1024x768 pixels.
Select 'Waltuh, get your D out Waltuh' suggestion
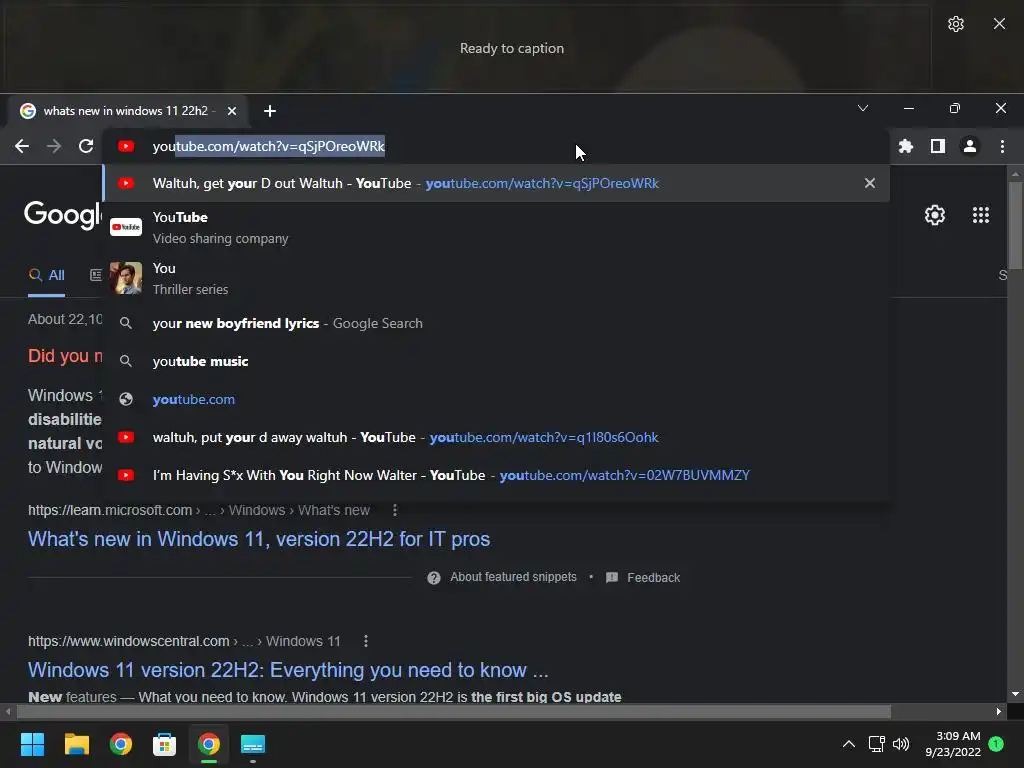[496, 184]
